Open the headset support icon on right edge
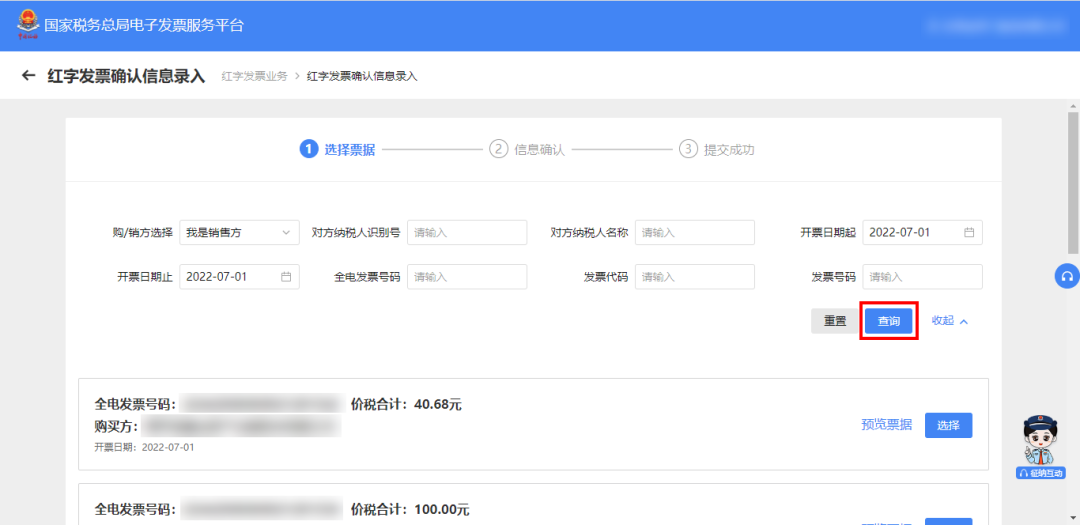 click(x=1067, y=276)
